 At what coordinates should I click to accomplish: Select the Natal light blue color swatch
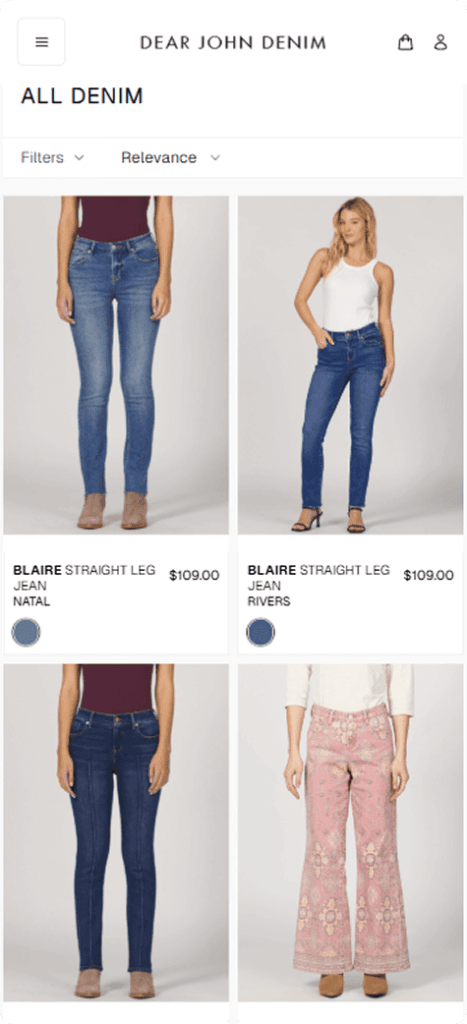[x=26, y=632]
